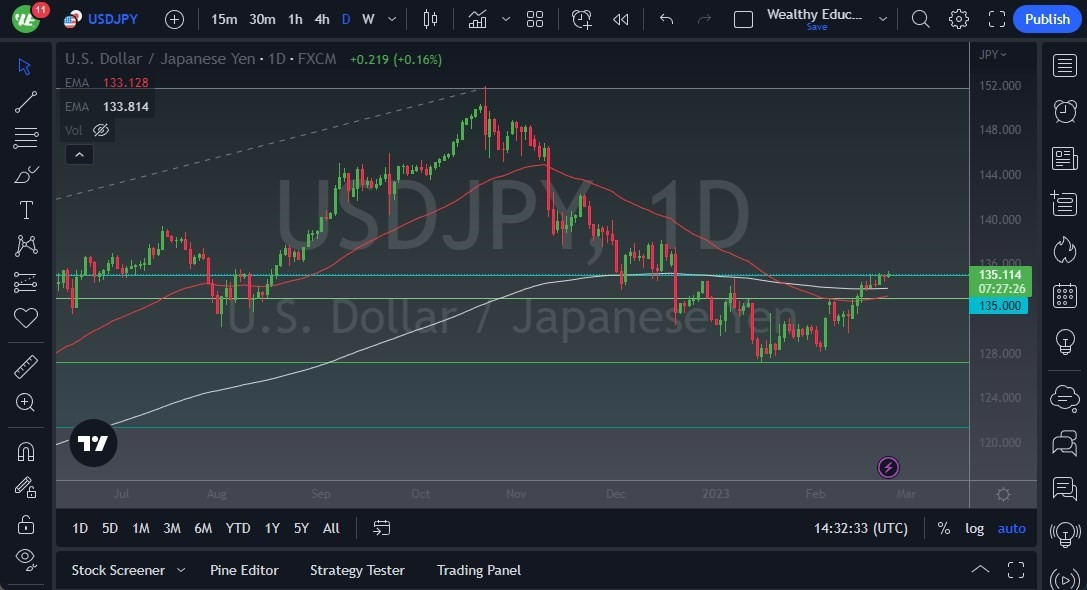Image resolution: width=1087 pixels, height=590 pixels.
Task: Activate the magnet snap mode tool
Action: (26, 450)
